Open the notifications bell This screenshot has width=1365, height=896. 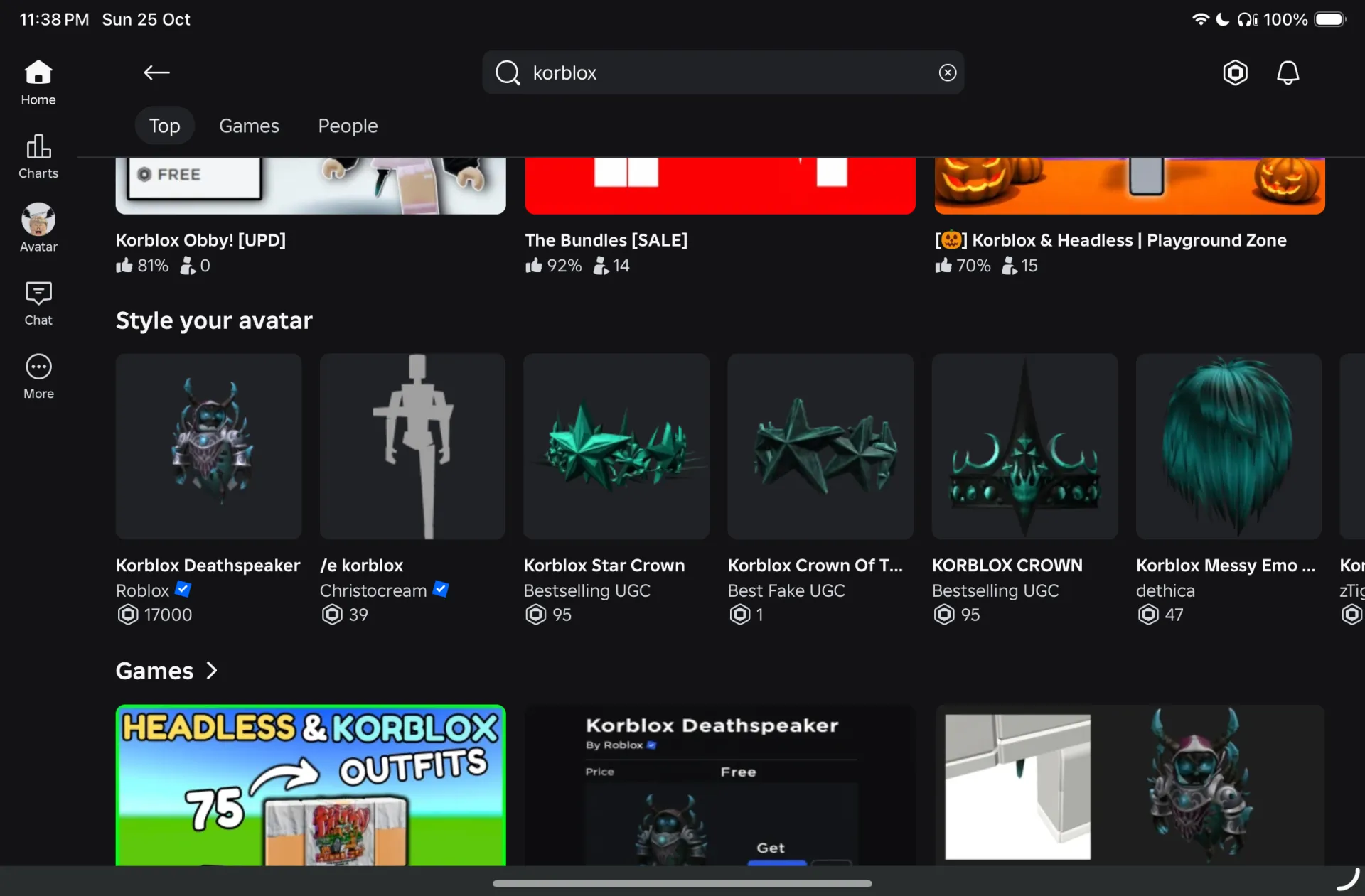(1288, 72)
